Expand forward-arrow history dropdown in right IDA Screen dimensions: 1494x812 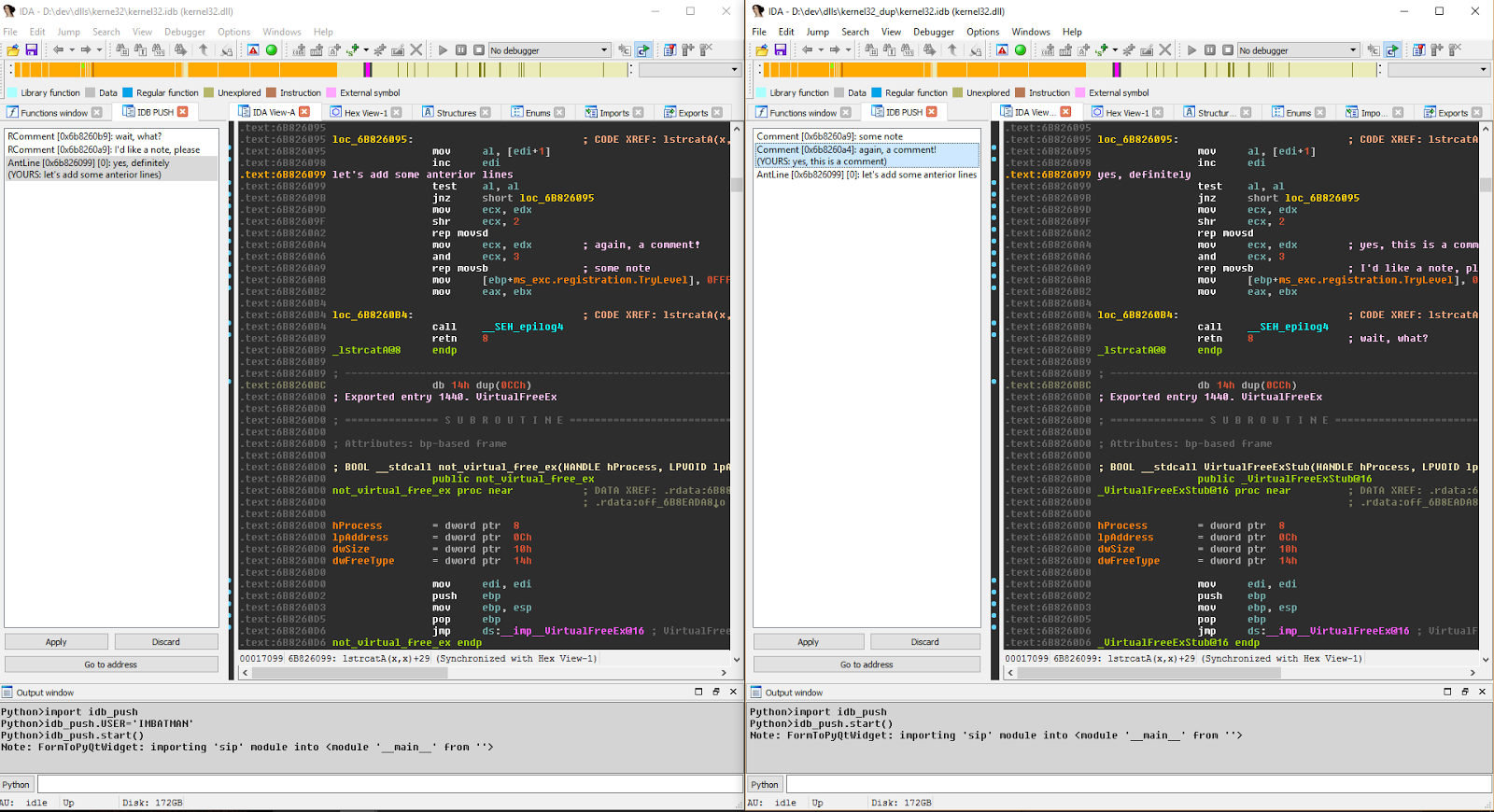pyautogui.click(x=848, y=50)
